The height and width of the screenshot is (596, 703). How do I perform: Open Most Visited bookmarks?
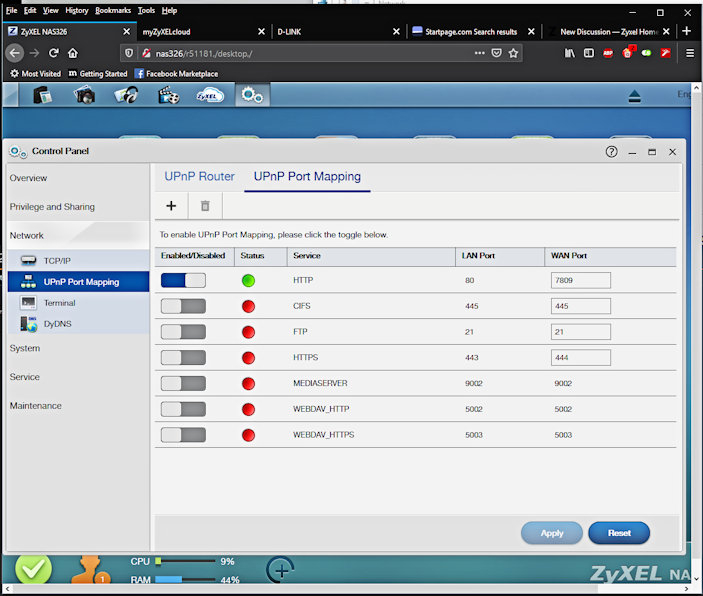pyautogui.click(x=35, y=74)
